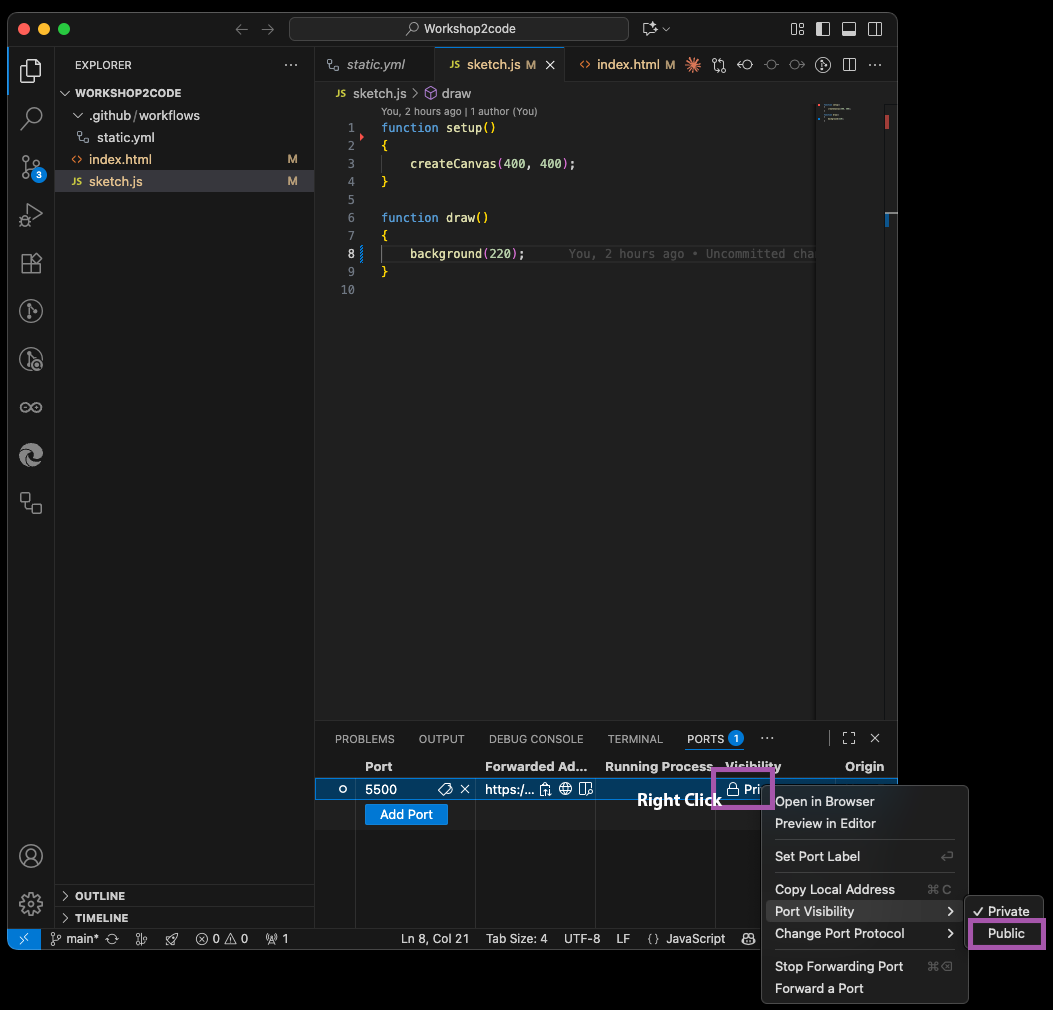Click the Add Port button
The image size is (1053, 1010).
(406, 815)
